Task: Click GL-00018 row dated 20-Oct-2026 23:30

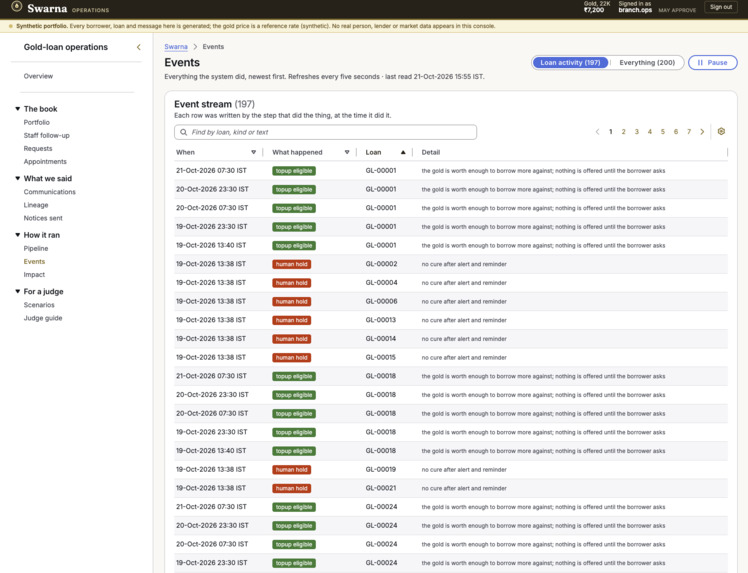Action: point(451,395)
